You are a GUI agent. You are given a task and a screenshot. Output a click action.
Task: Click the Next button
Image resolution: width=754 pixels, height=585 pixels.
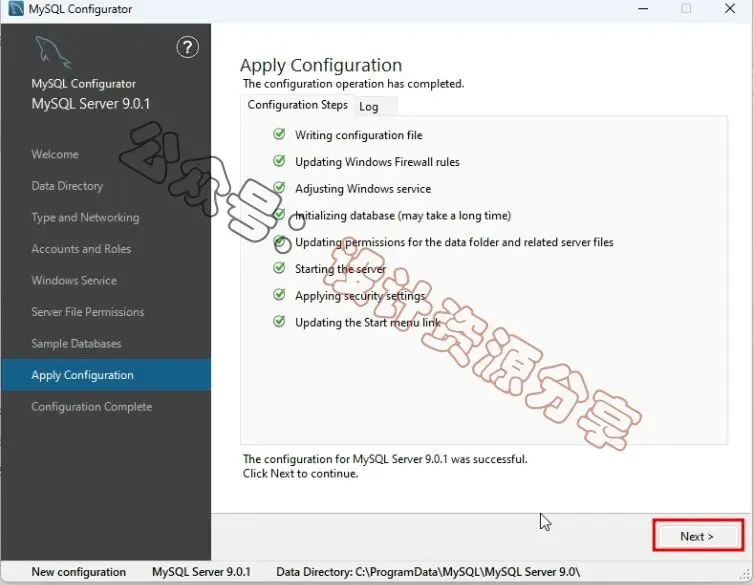pos(697,536)
